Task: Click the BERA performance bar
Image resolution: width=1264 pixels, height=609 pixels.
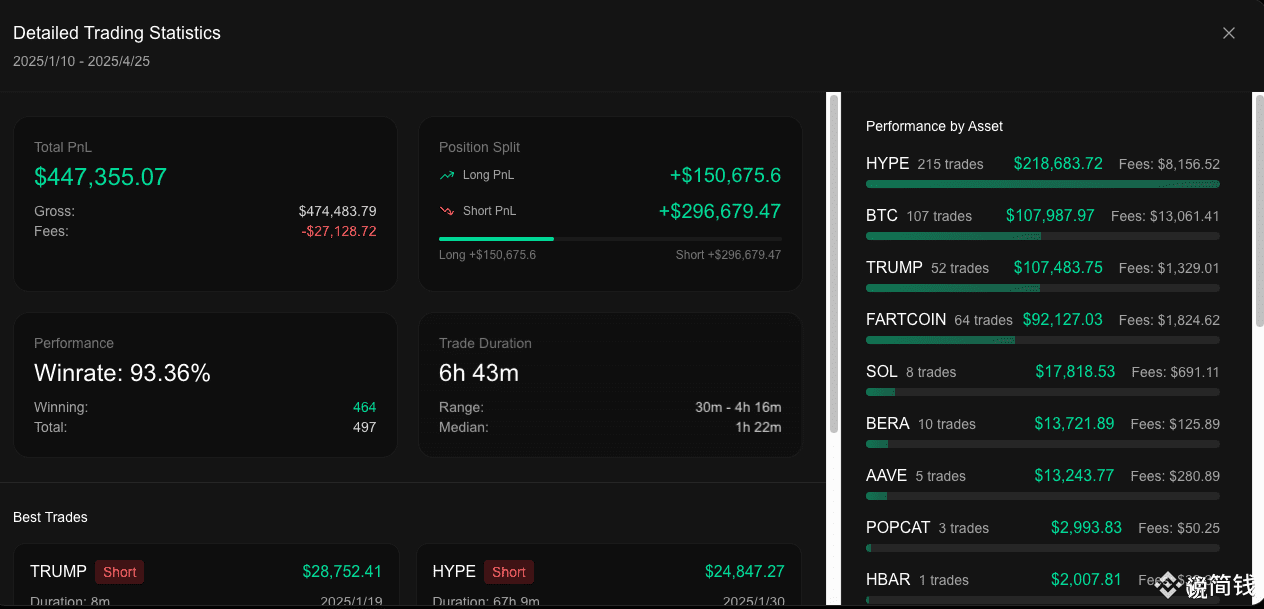Action: (x=1043, y=444)
